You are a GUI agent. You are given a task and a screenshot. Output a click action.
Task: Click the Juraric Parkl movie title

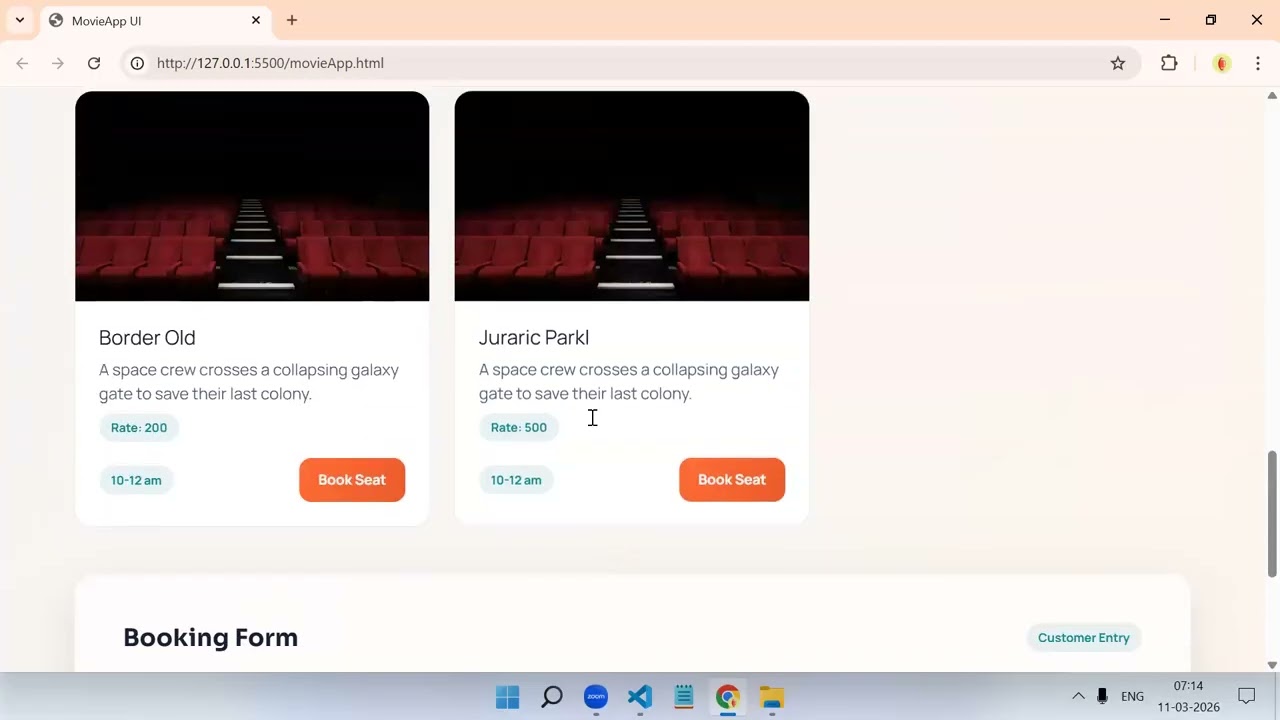tap(534, 338)
